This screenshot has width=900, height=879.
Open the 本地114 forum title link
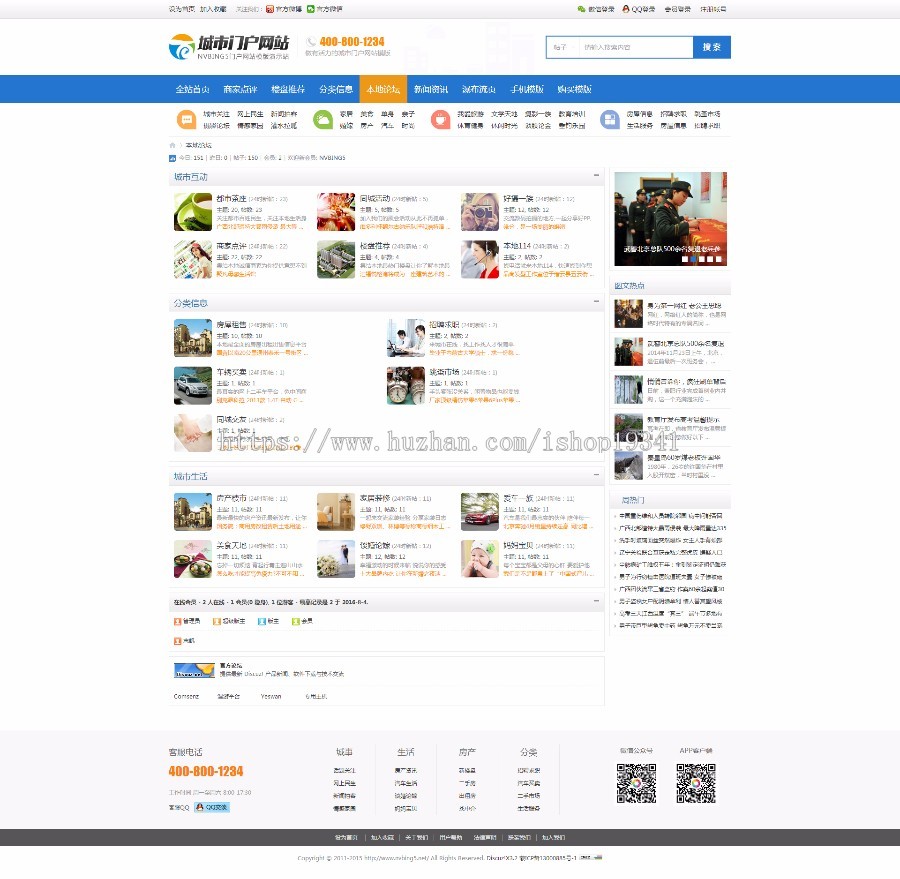517,246
